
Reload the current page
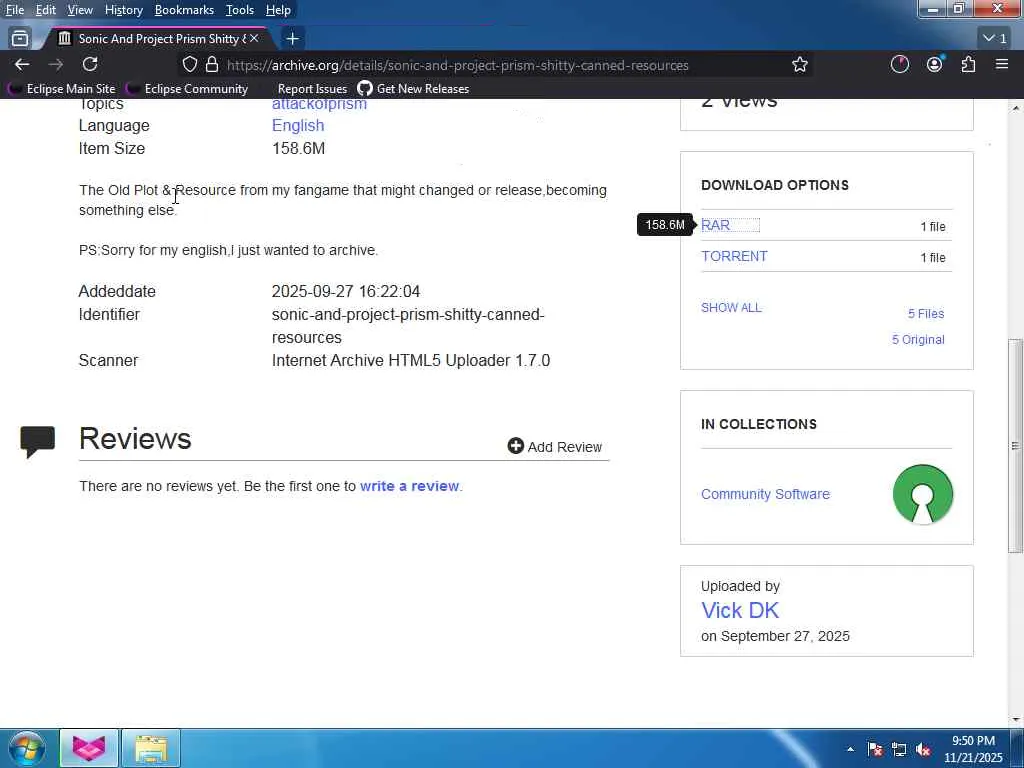pyautogui.click(x=90, y=64)
